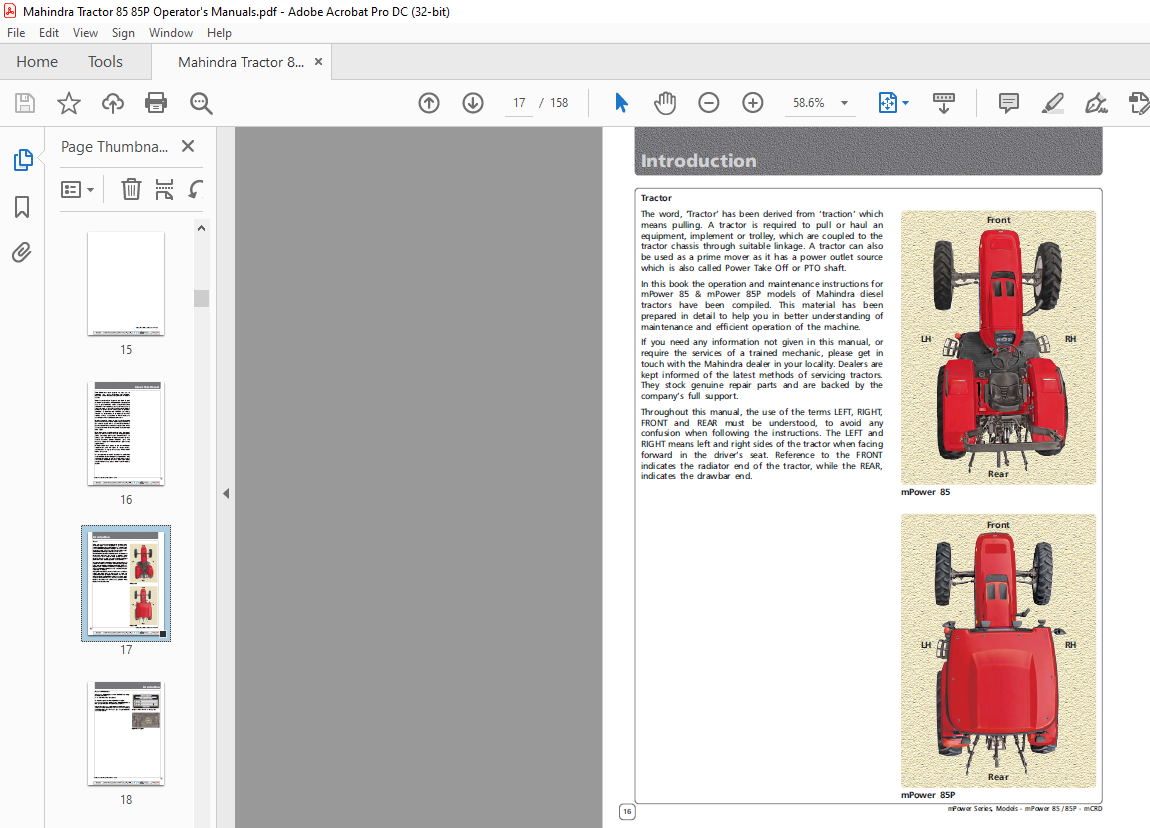Add a comment note

click(x=1008, y=103)
